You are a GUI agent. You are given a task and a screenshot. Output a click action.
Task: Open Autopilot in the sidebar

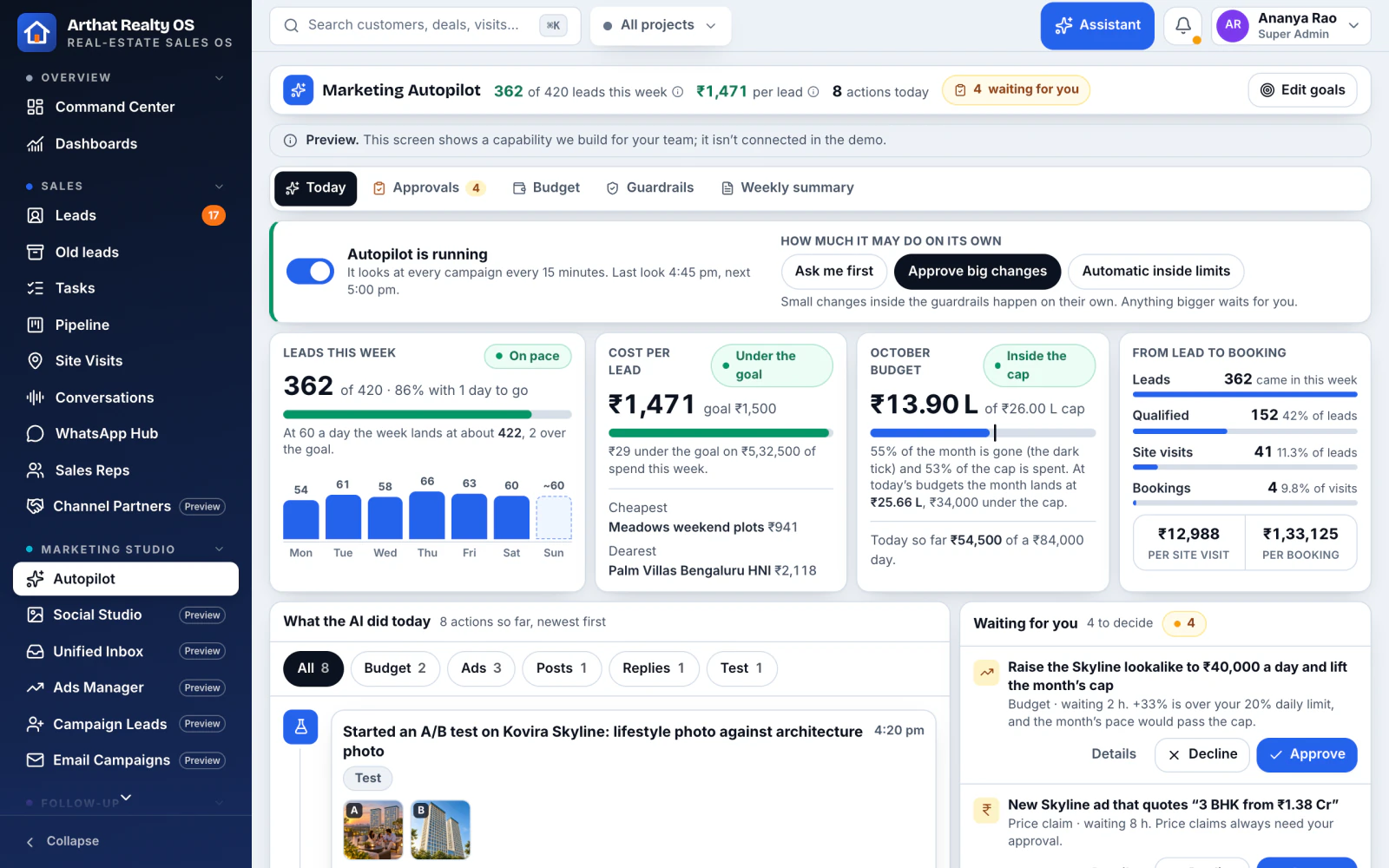pyautogui.click(x=126, y=579)
